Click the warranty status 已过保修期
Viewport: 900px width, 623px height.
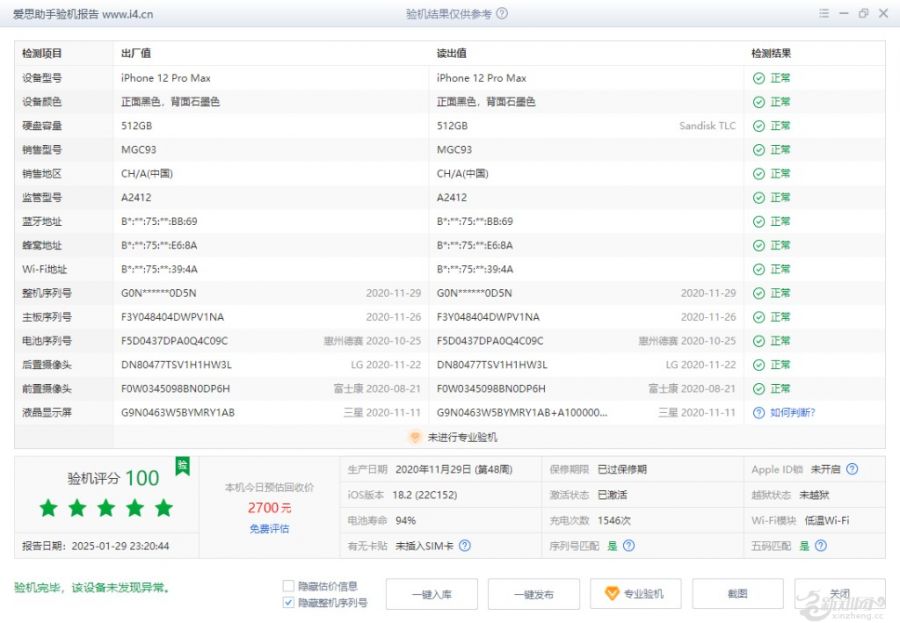tap(622, 469)
